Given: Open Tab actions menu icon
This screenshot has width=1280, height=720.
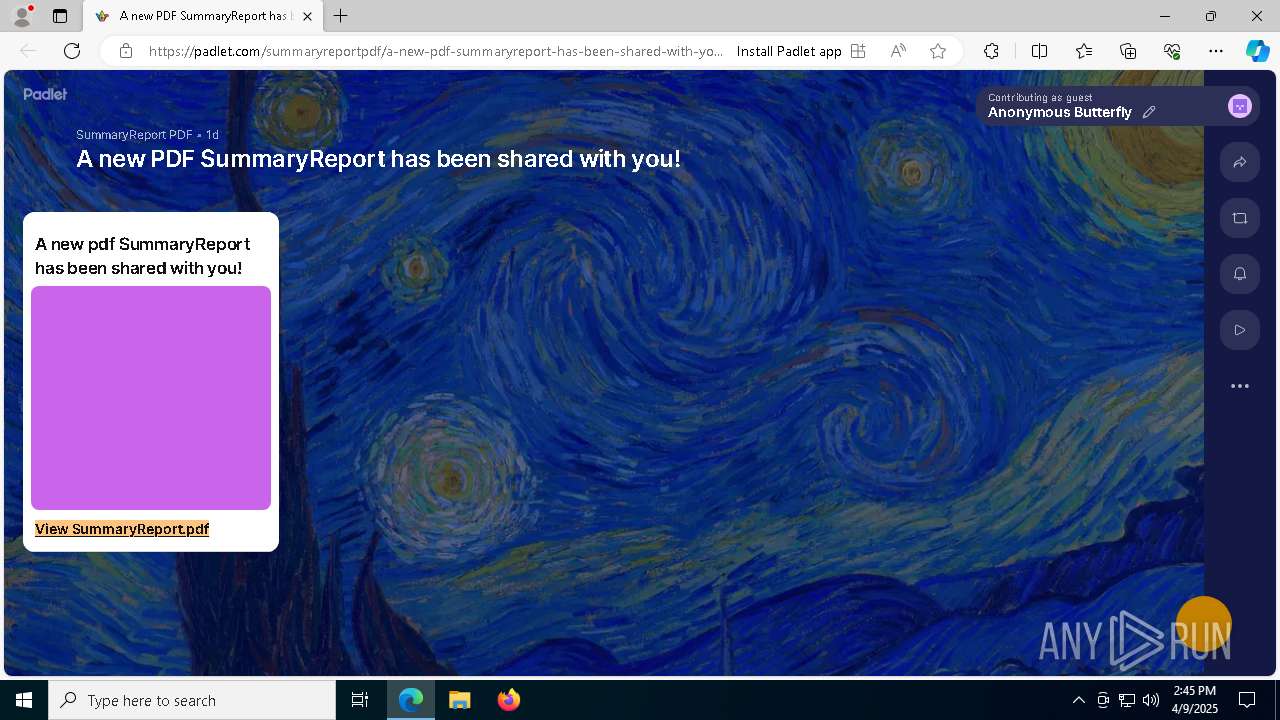Looking at the screenshot, I should click(60, 16).
